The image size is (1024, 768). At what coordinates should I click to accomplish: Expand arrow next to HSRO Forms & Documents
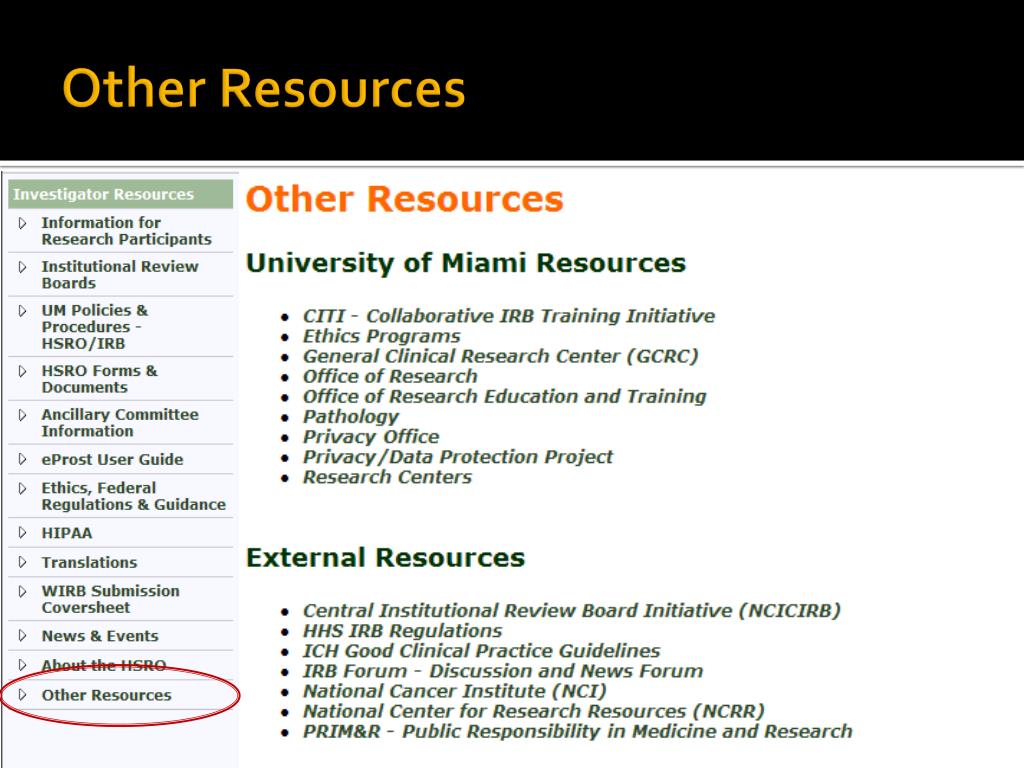coord(22,372)
